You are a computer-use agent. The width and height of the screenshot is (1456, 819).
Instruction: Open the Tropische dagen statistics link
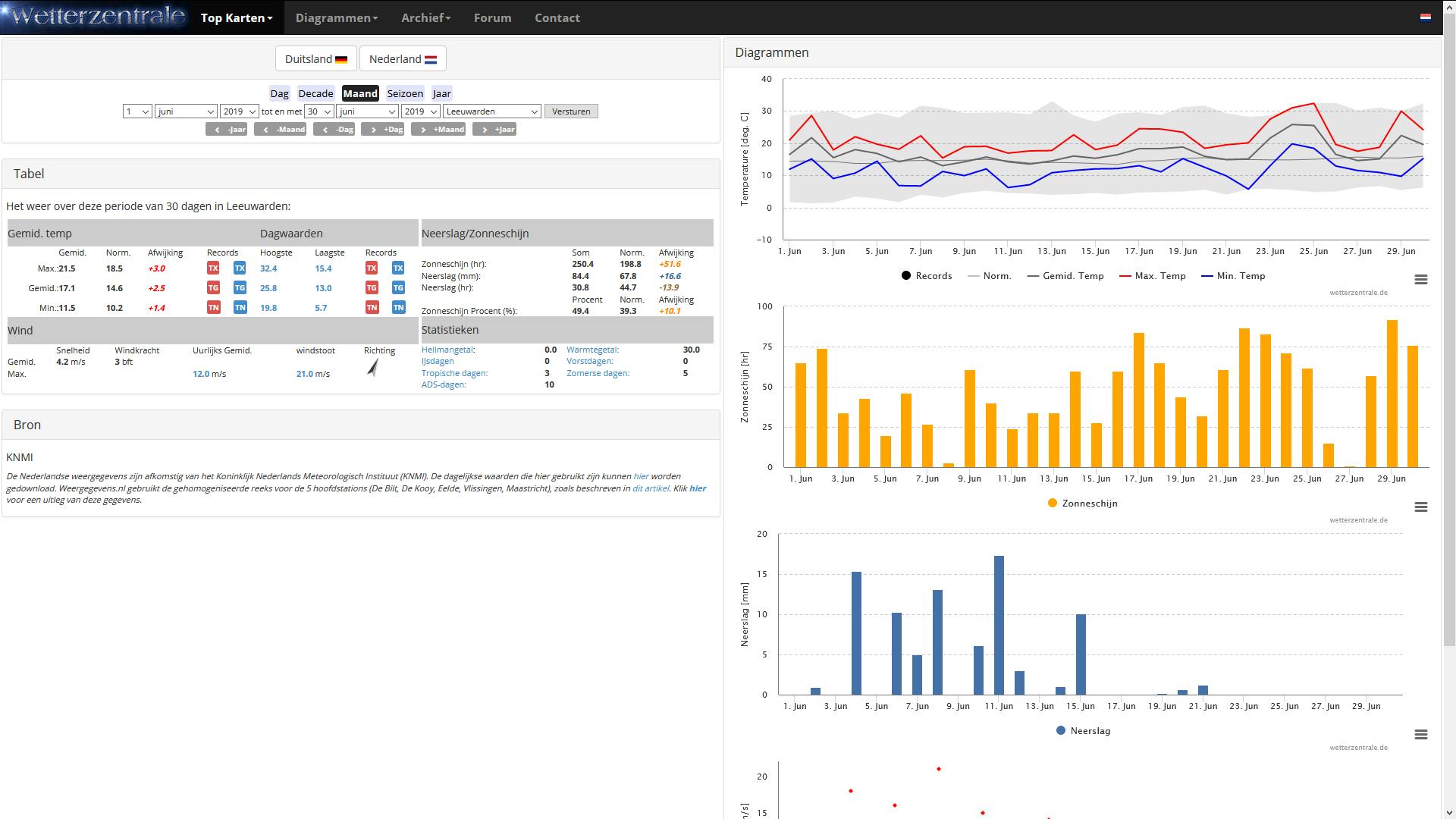pos(454,373)
